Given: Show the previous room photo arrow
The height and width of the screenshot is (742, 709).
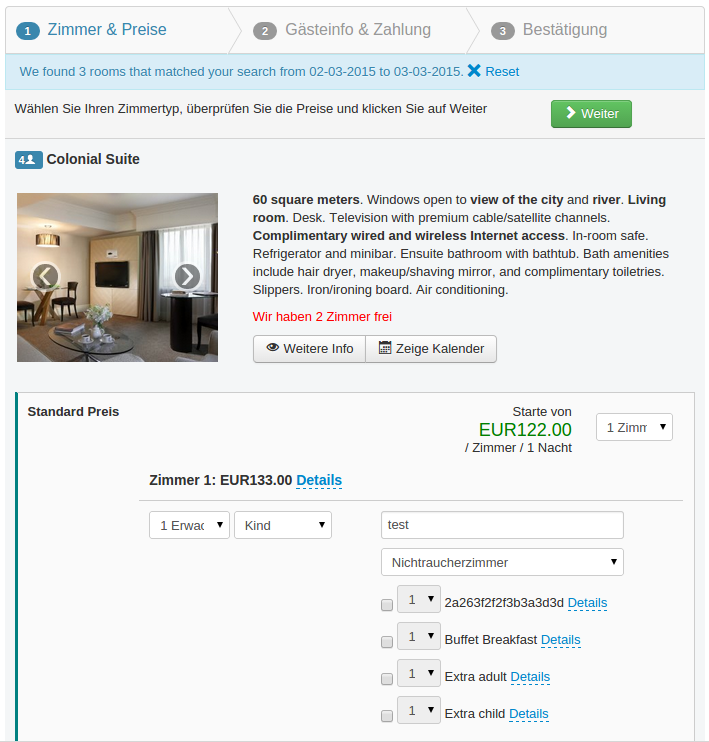Looking at the screenshot, I should click(x=45, y=276).
